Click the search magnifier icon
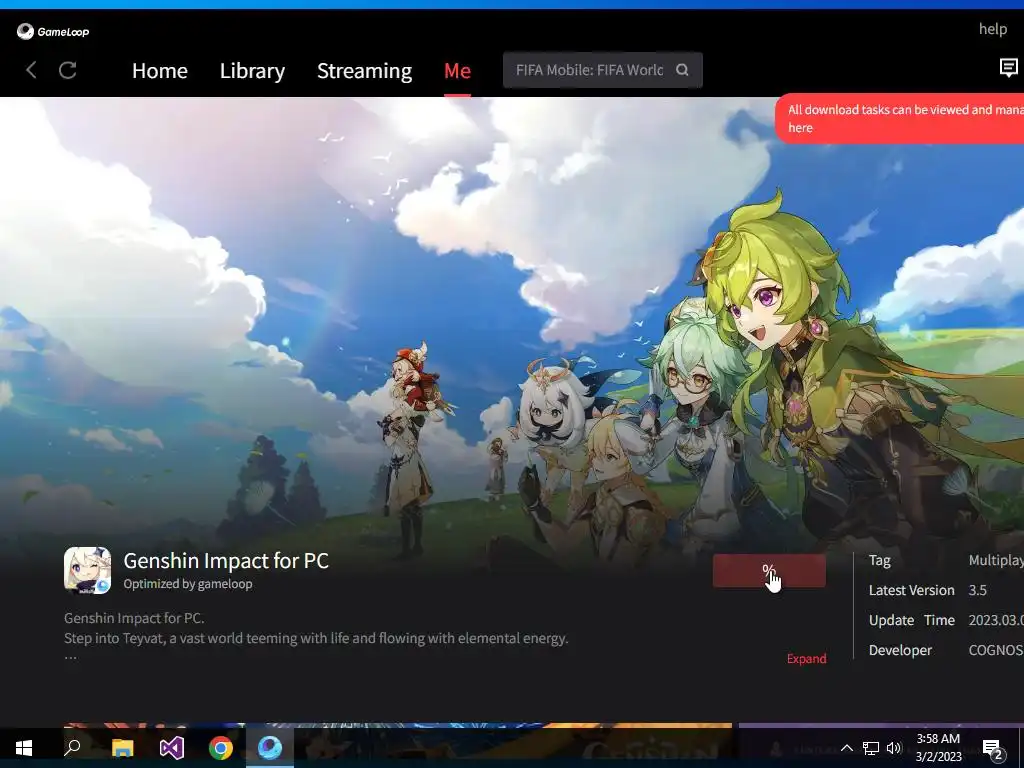The image size is (1024, 768). 682,70
